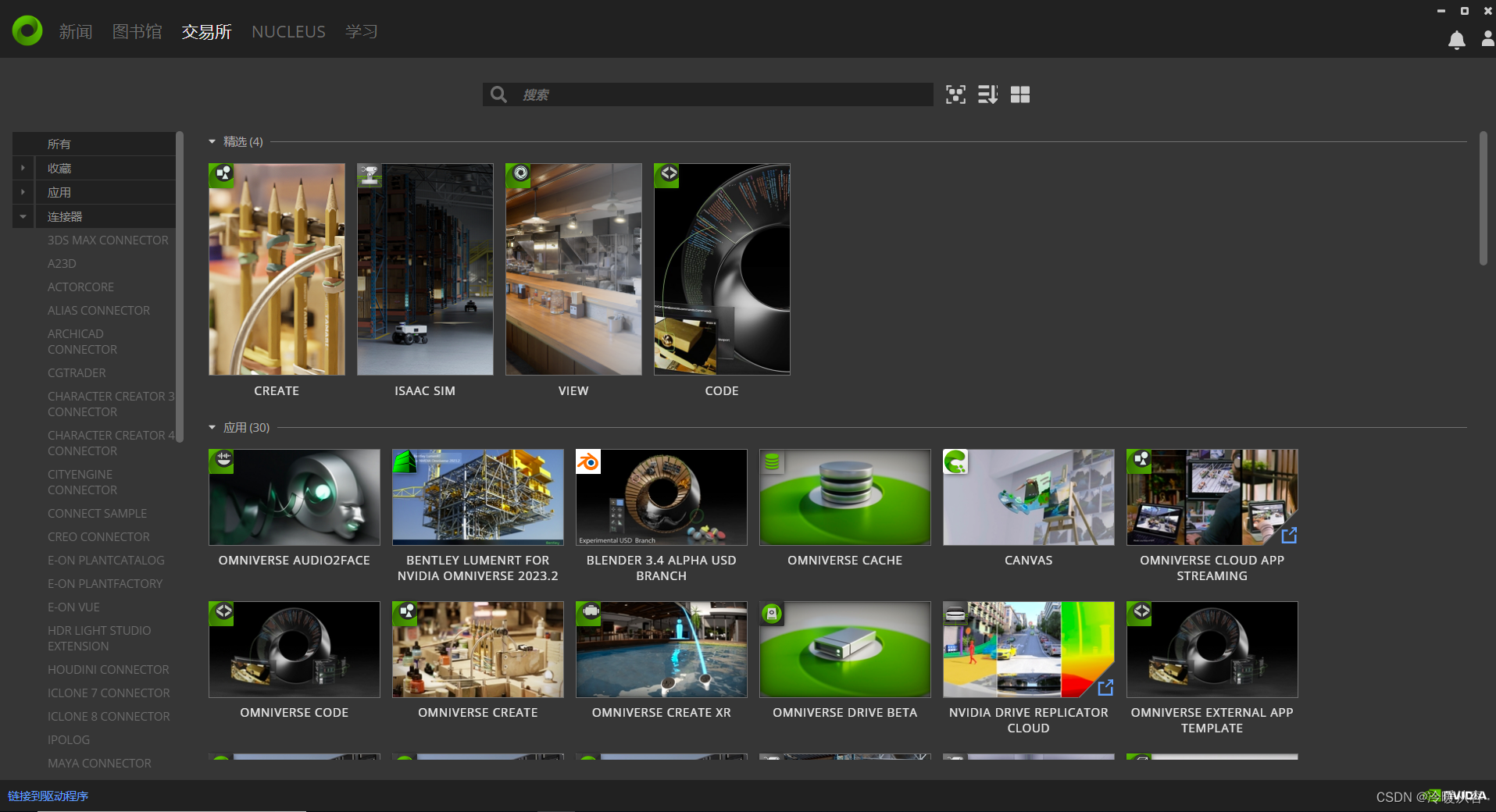Screen dimensions: 1496x812
Task: Open the OMNIVERSE AUDIO2FACE card
Action: point(295,497)
